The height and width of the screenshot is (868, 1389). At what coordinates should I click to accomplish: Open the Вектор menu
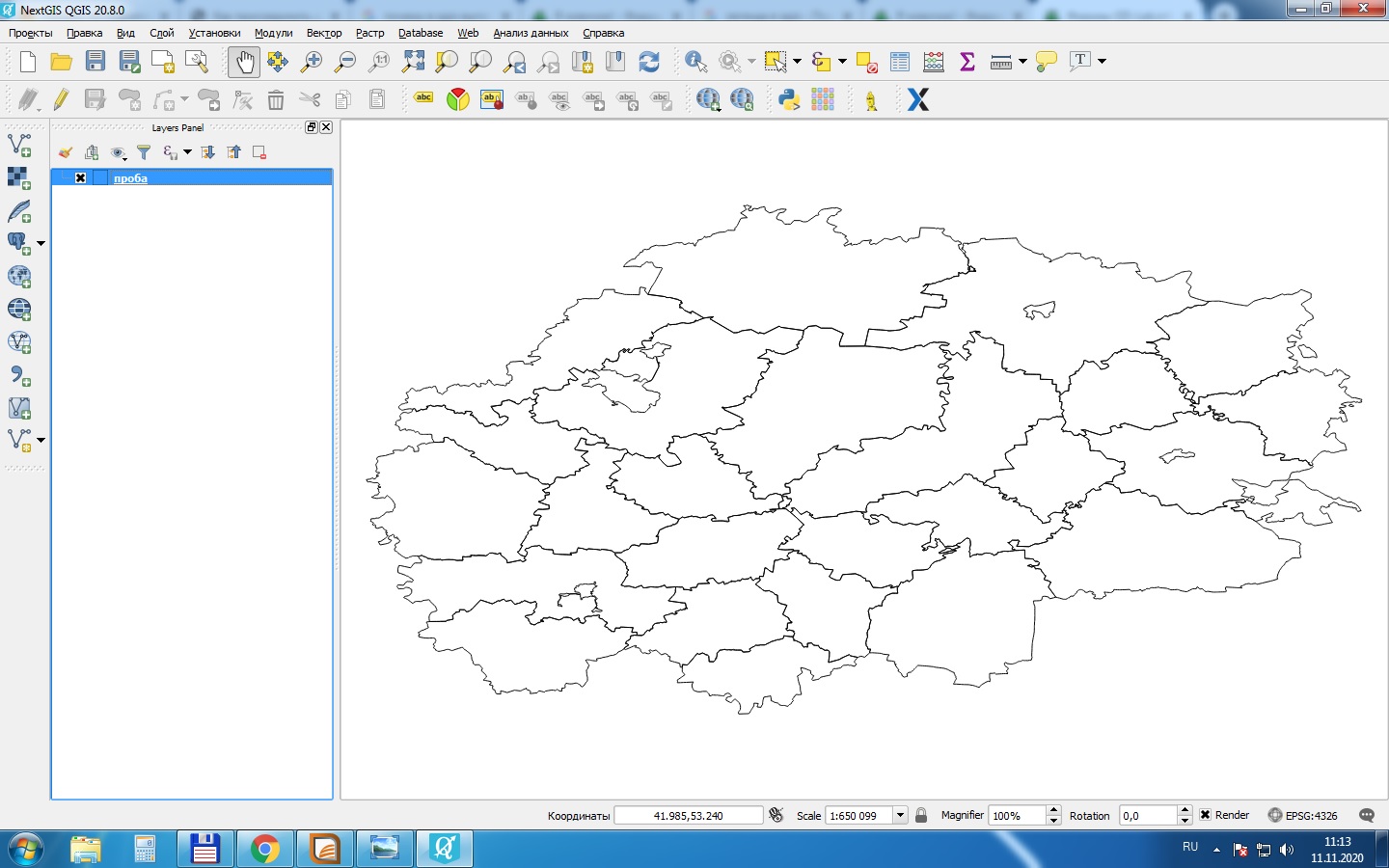point(324,32)
